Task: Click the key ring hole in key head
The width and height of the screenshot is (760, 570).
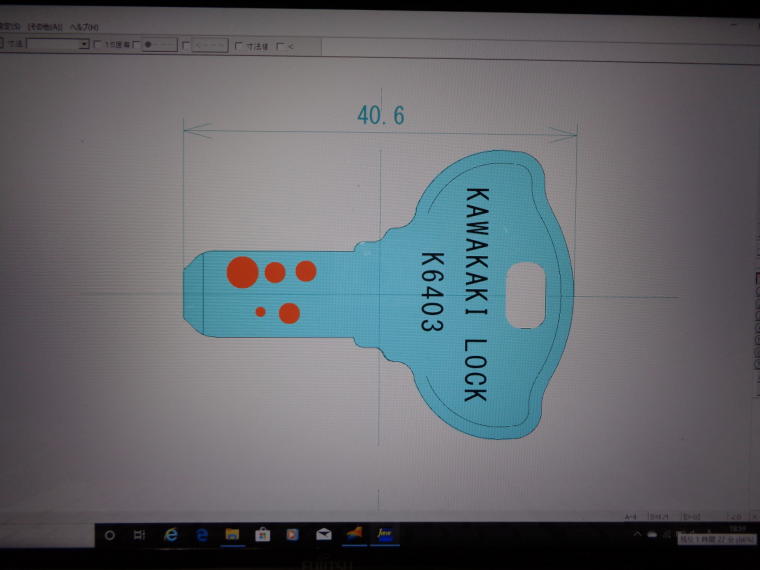Action: (525, 296)
